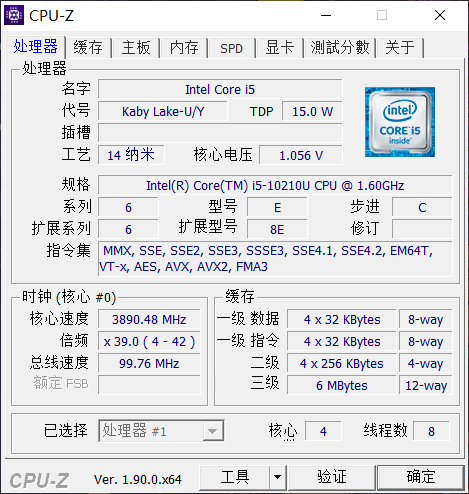This screenshot has height=494, width=469.
Task: Expand the 工具 dropdown arrow
Action: (277, 477)
